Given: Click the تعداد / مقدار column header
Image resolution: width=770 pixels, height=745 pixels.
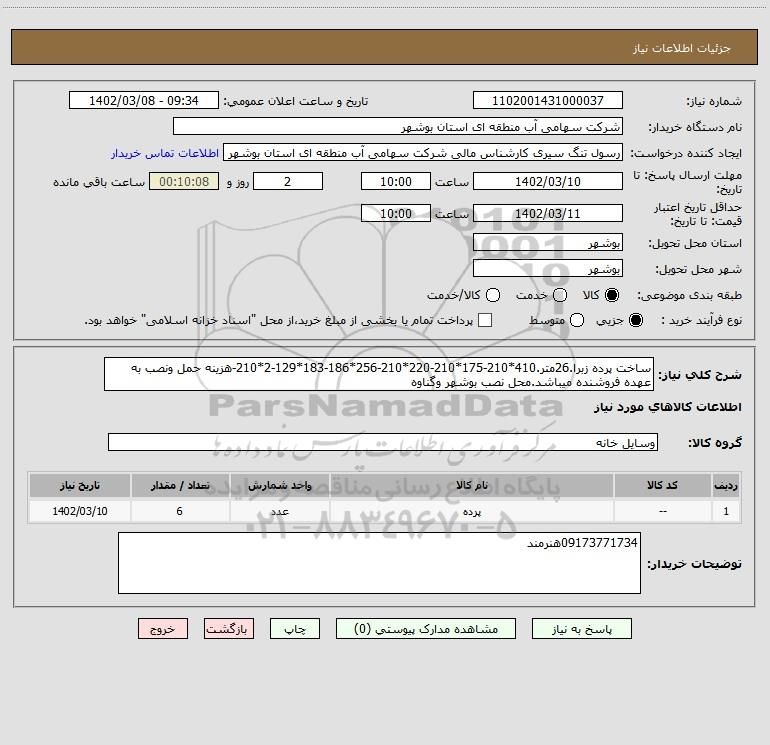Looking at the screenshot, I should pyautogui.click(x=180, y=485).
